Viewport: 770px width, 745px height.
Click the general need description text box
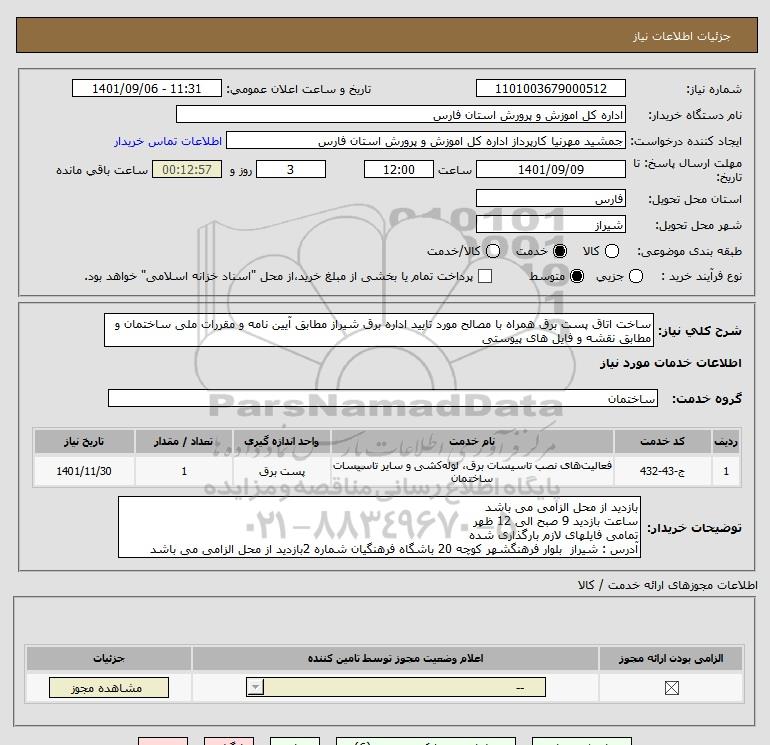coord(379,330)
